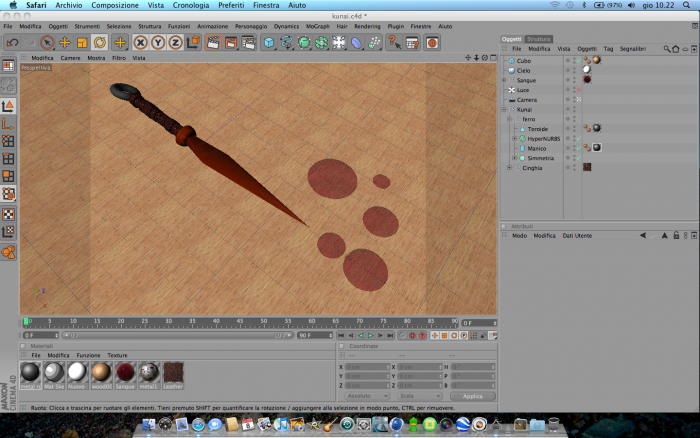Click frame 45 on the timeline ruler
Image resolution: width=700 pixels, height=438 pixels.
pyautogui.click(x=240, y=321)
